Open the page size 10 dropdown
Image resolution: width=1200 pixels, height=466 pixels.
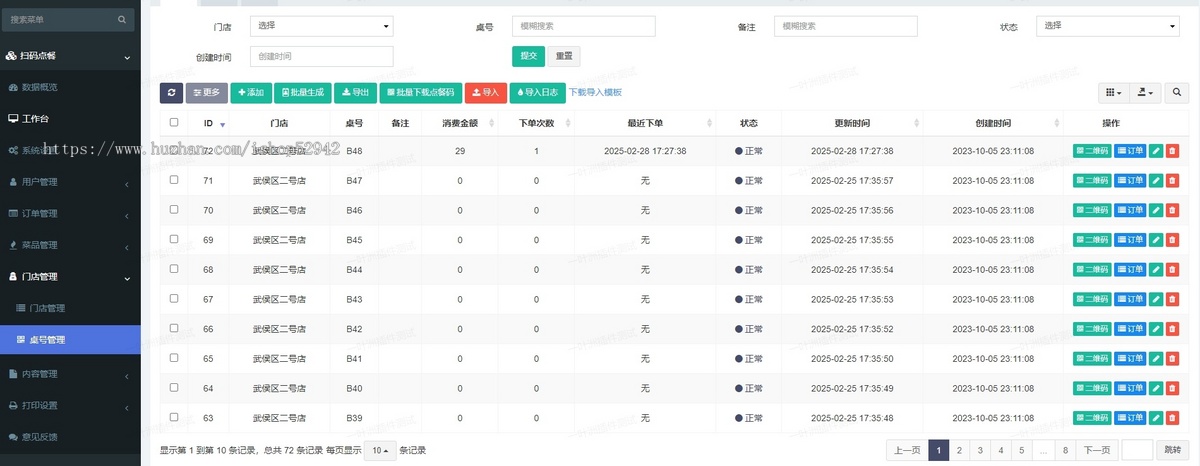click(380, 450)
